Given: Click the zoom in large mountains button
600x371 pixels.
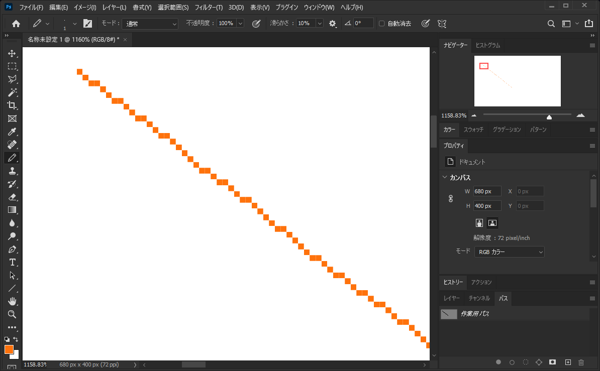Looking at the screenshot, I should pos(580,115).
